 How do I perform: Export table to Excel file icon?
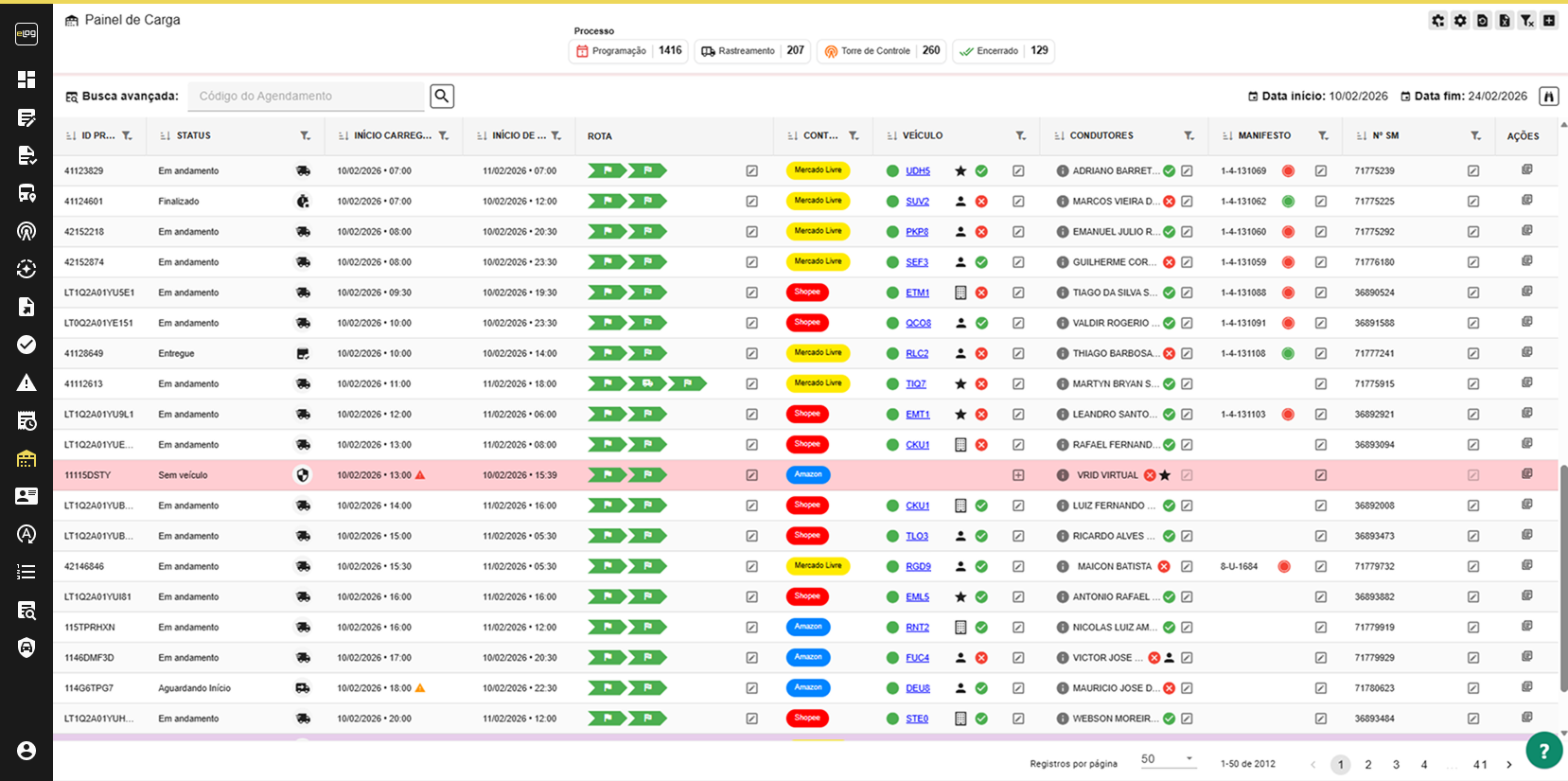[x=1505, y=21]
